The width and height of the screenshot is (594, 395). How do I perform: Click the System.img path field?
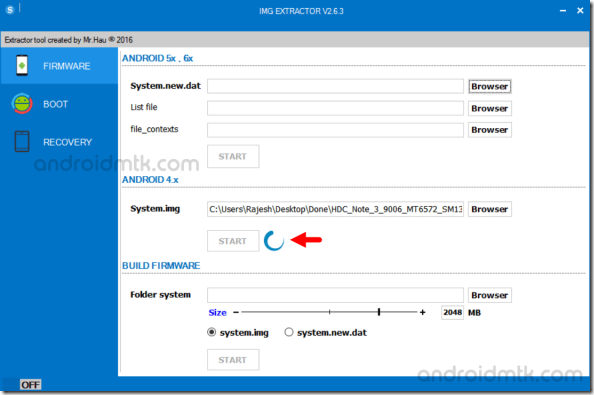click(335, 209)
